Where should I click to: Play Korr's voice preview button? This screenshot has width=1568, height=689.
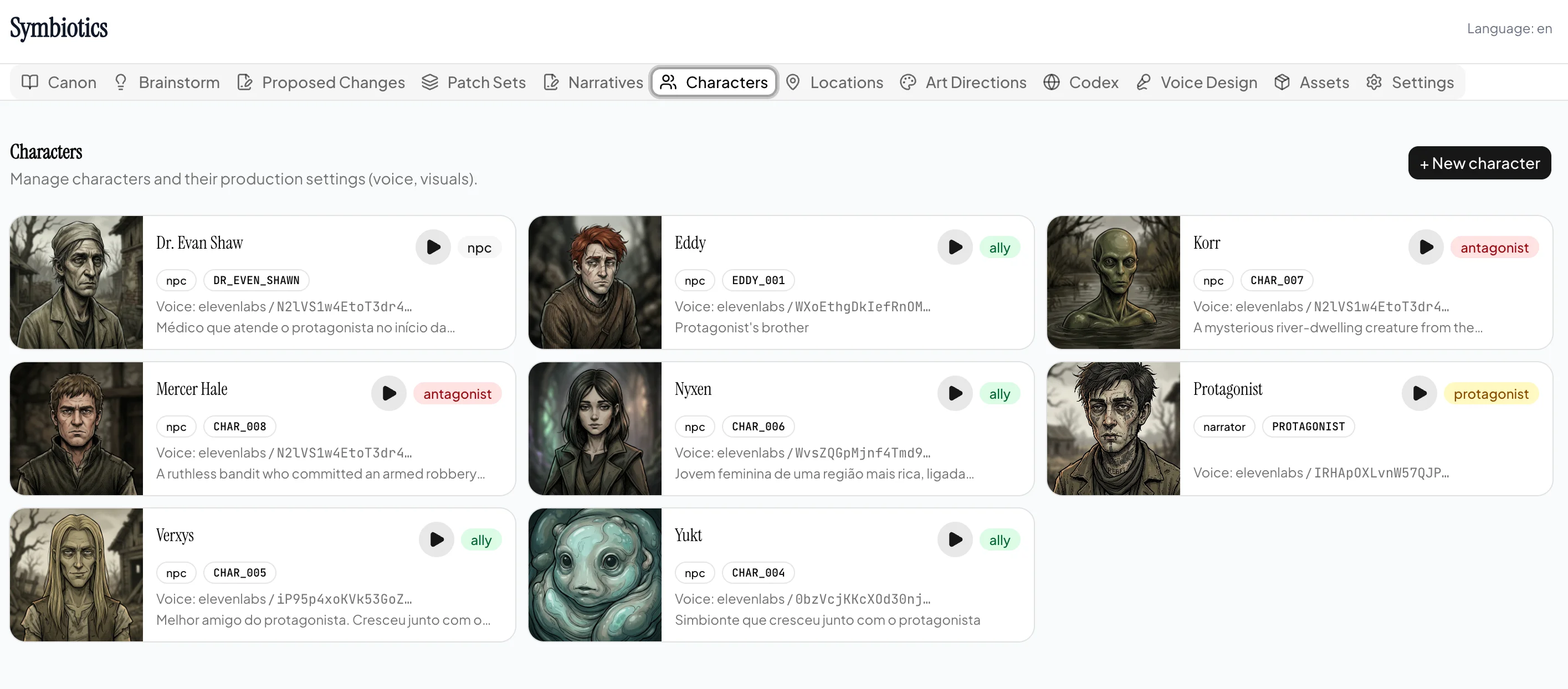click(1426, 247)
